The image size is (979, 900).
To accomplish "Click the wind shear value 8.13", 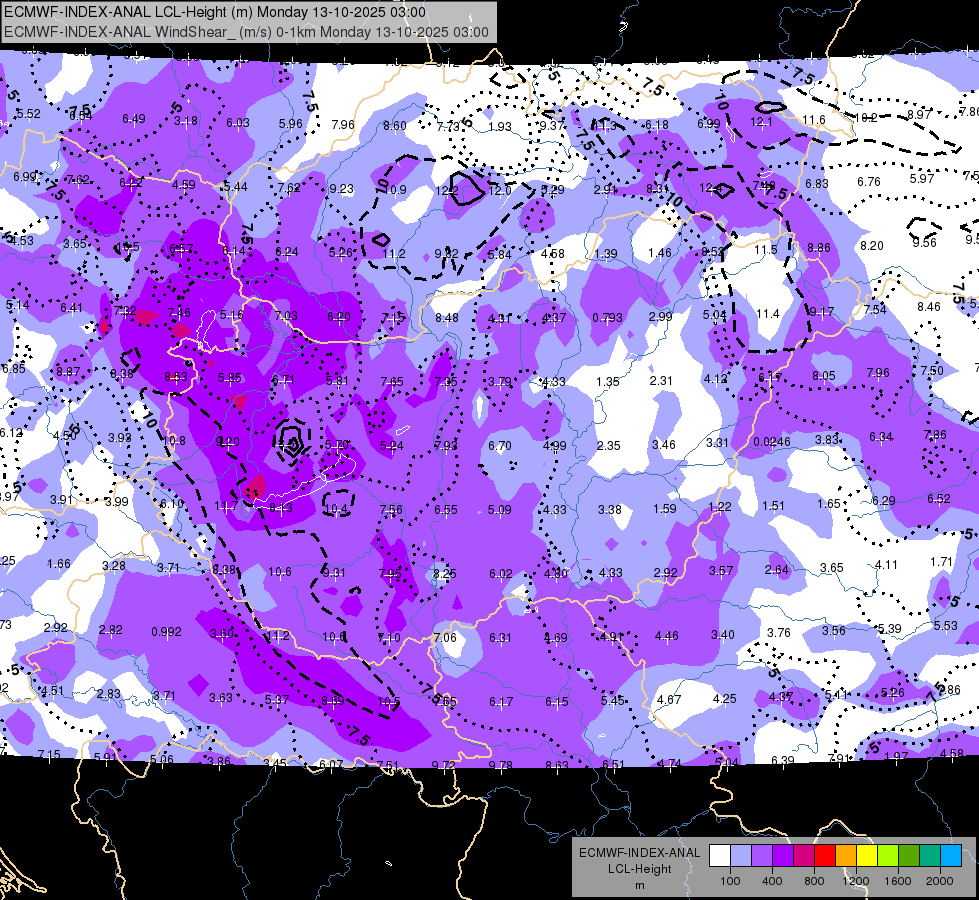I will pyautogui.click(x=280, y=508).
